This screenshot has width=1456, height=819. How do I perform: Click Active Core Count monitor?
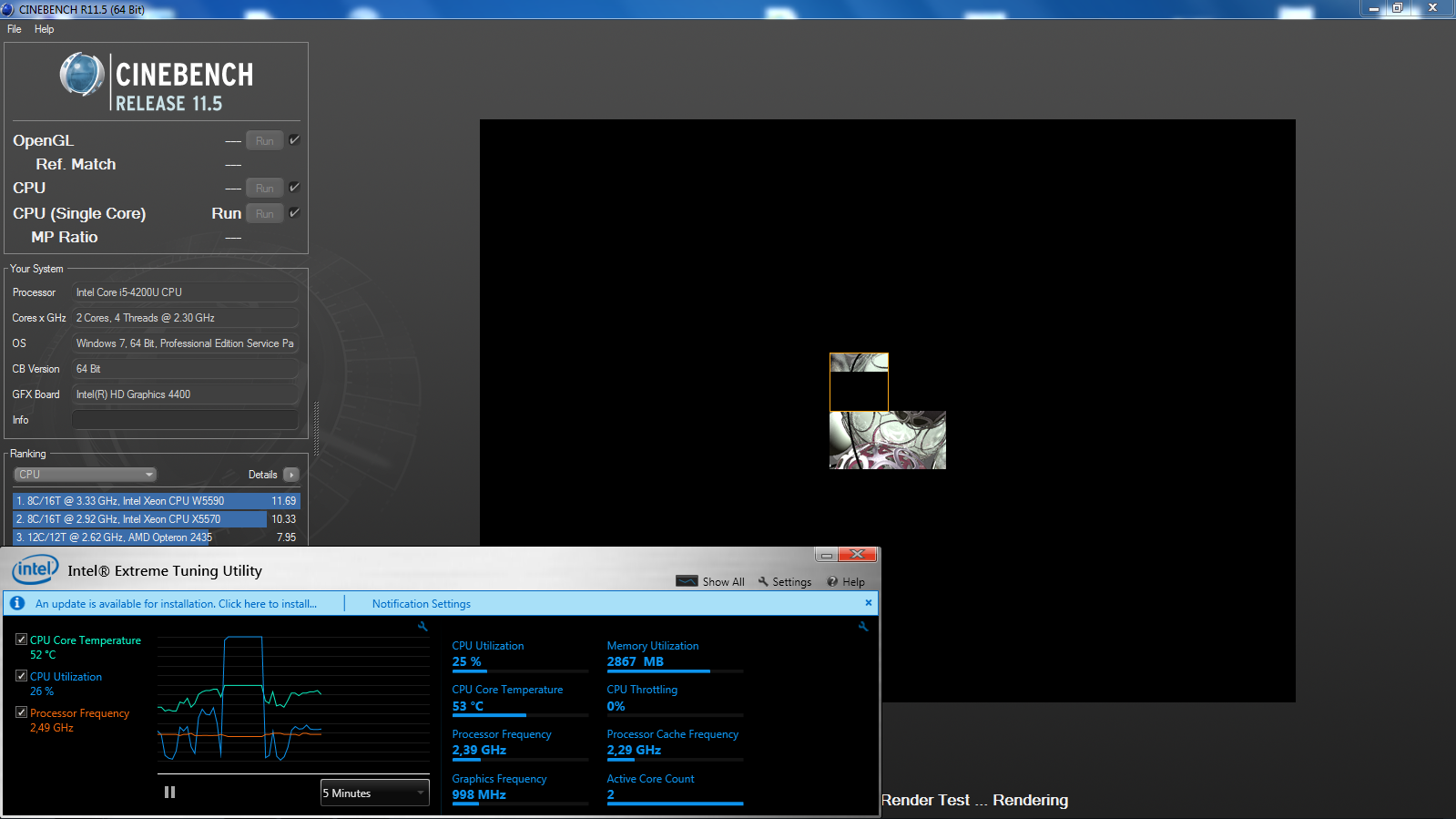pyautogui.click(x=675, y=788)
